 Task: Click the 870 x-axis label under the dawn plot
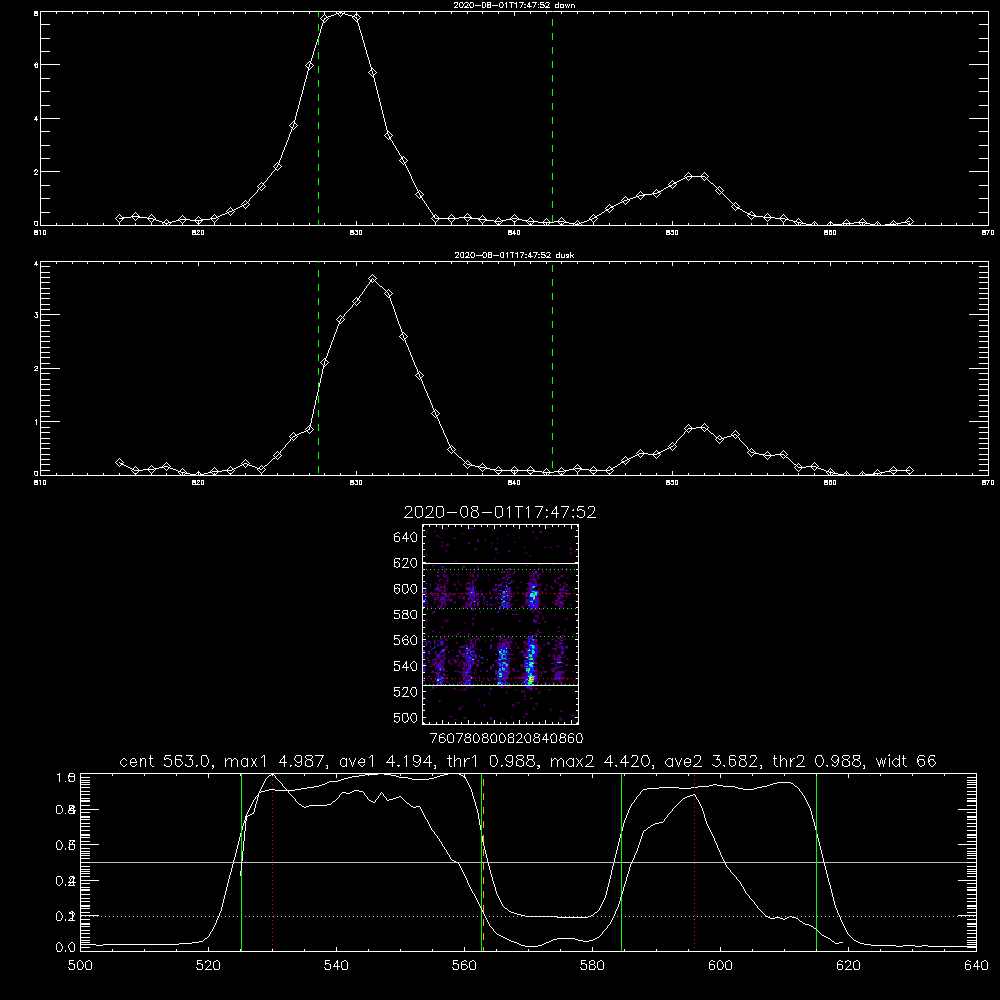(x=988, y=232)
